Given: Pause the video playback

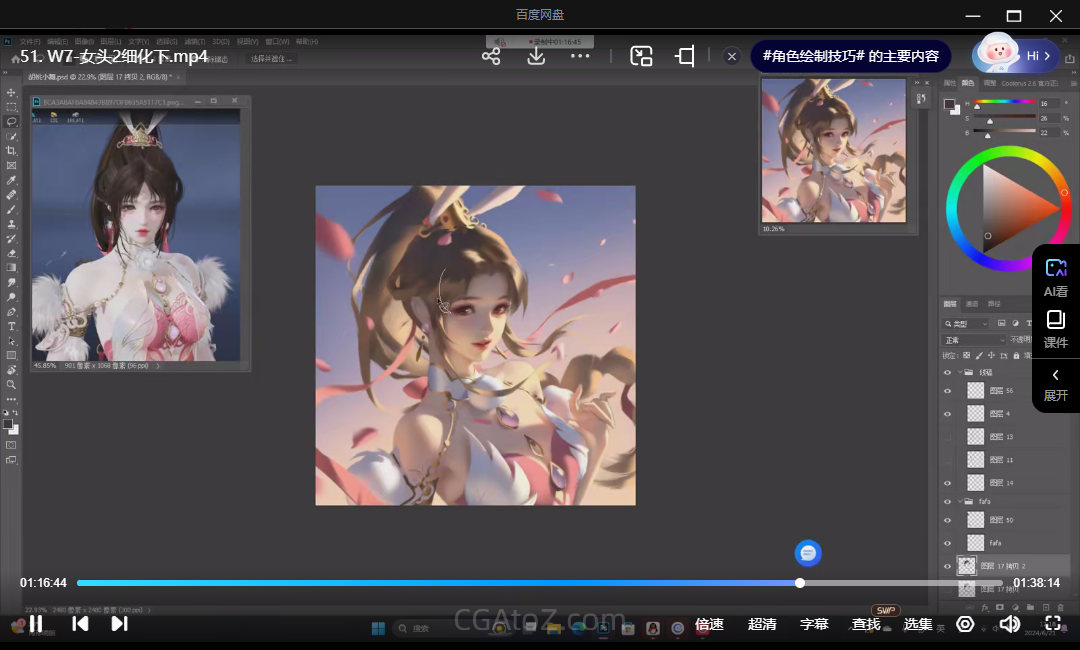Looking at the screenshot, I should pos(36,624).
